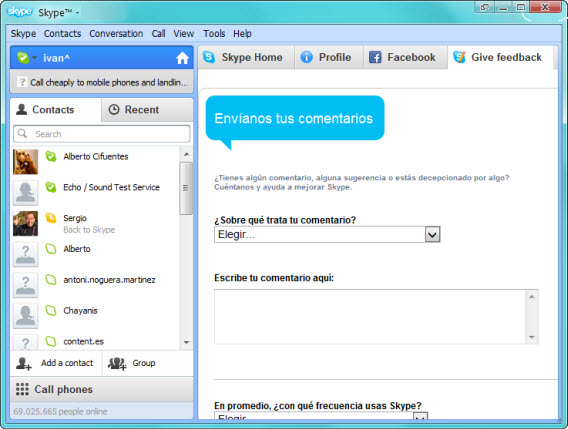Click Sergio's away status icon
This screenshot has width=568, height=429.
[51, 218]
